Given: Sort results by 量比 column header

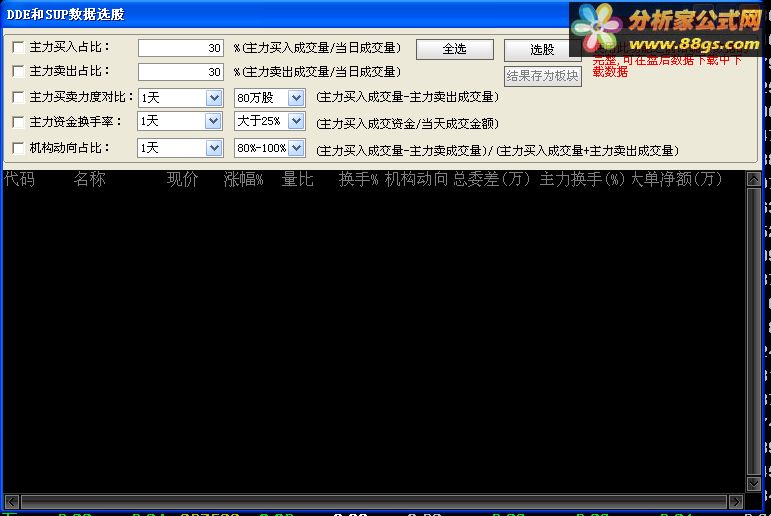Looking at the screenshot, I should [297, 179].
